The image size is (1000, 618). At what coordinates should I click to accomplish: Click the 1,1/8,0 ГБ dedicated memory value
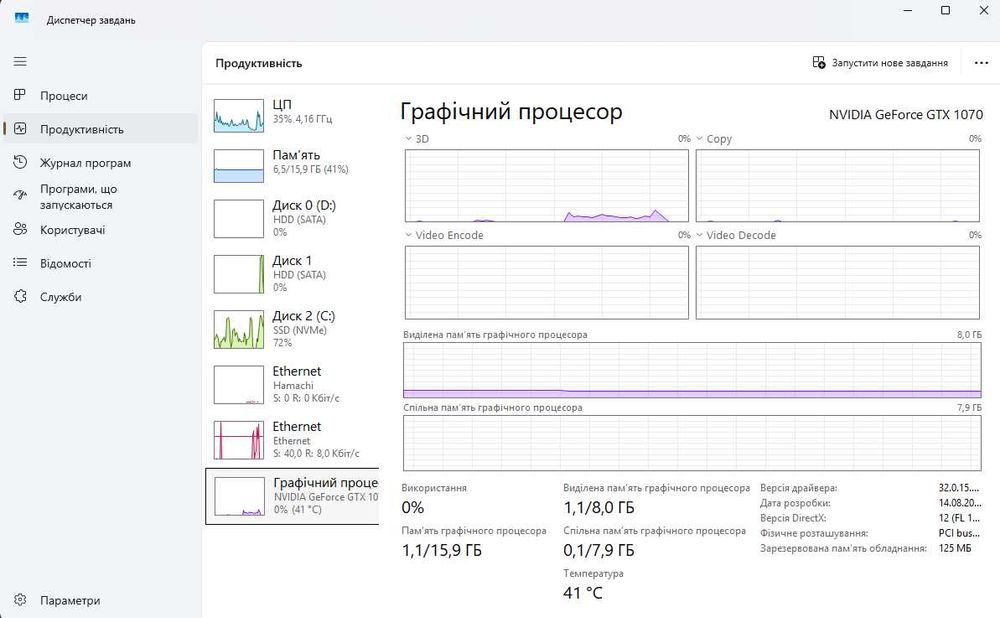599,508
